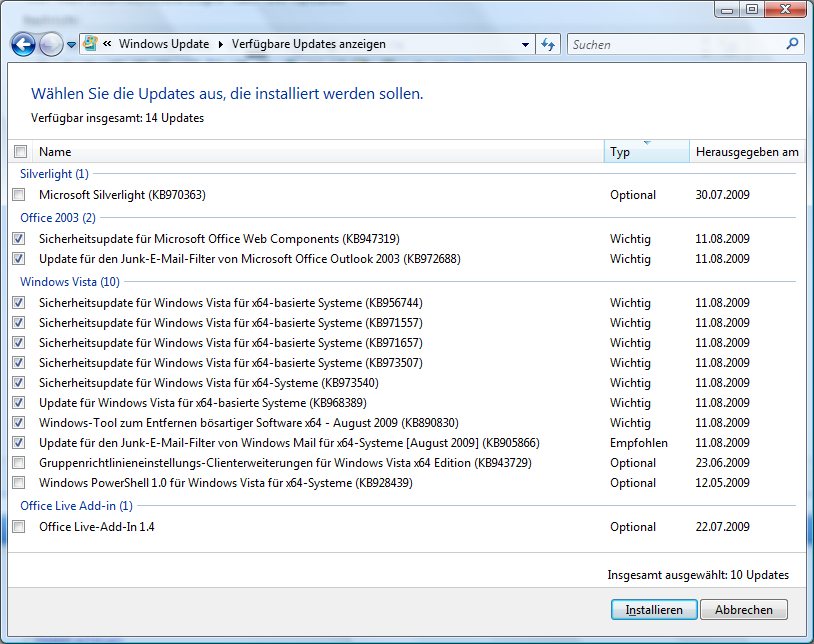Minimize the Windows Update window

click(727, 10)
